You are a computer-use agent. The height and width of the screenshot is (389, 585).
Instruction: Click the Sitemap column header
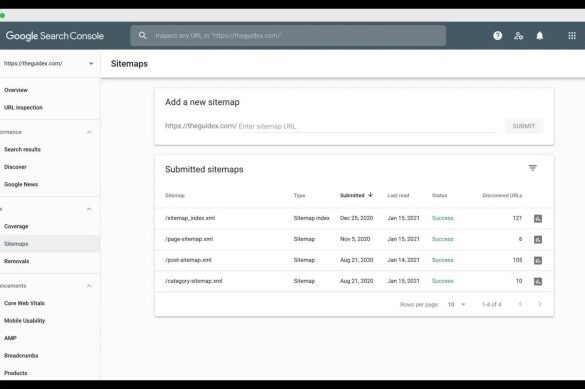(175, 195)
